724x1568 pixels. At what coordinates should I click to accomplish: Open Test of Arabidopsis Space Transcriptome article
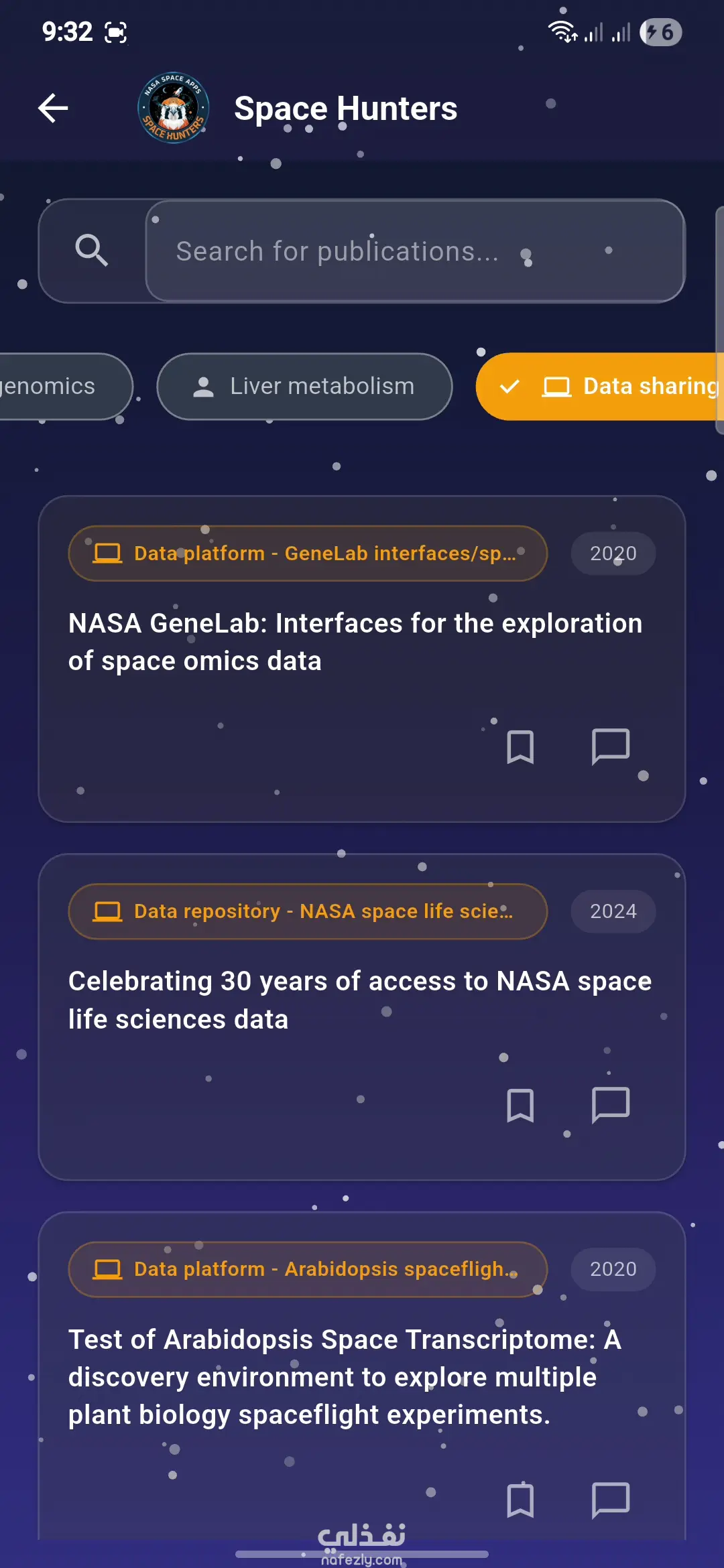[x=345, y=1377]
